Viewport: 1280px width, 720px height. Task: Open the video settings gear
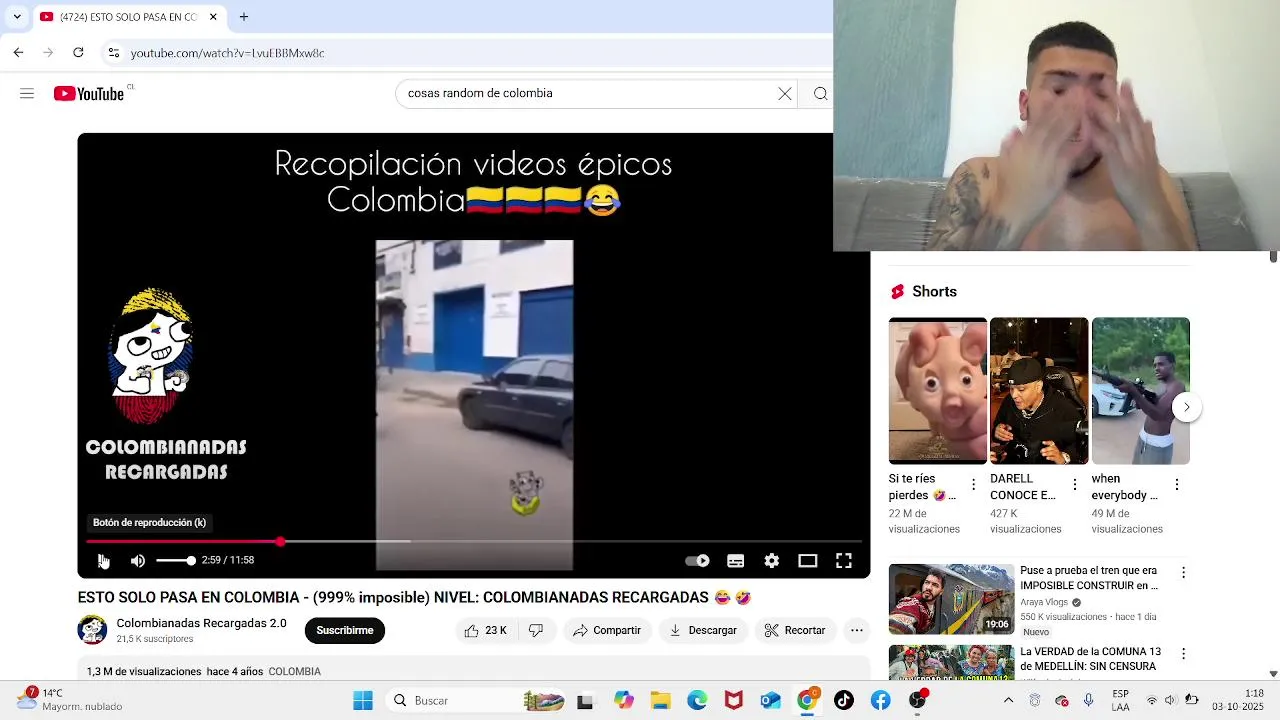(x=771, y=560)
